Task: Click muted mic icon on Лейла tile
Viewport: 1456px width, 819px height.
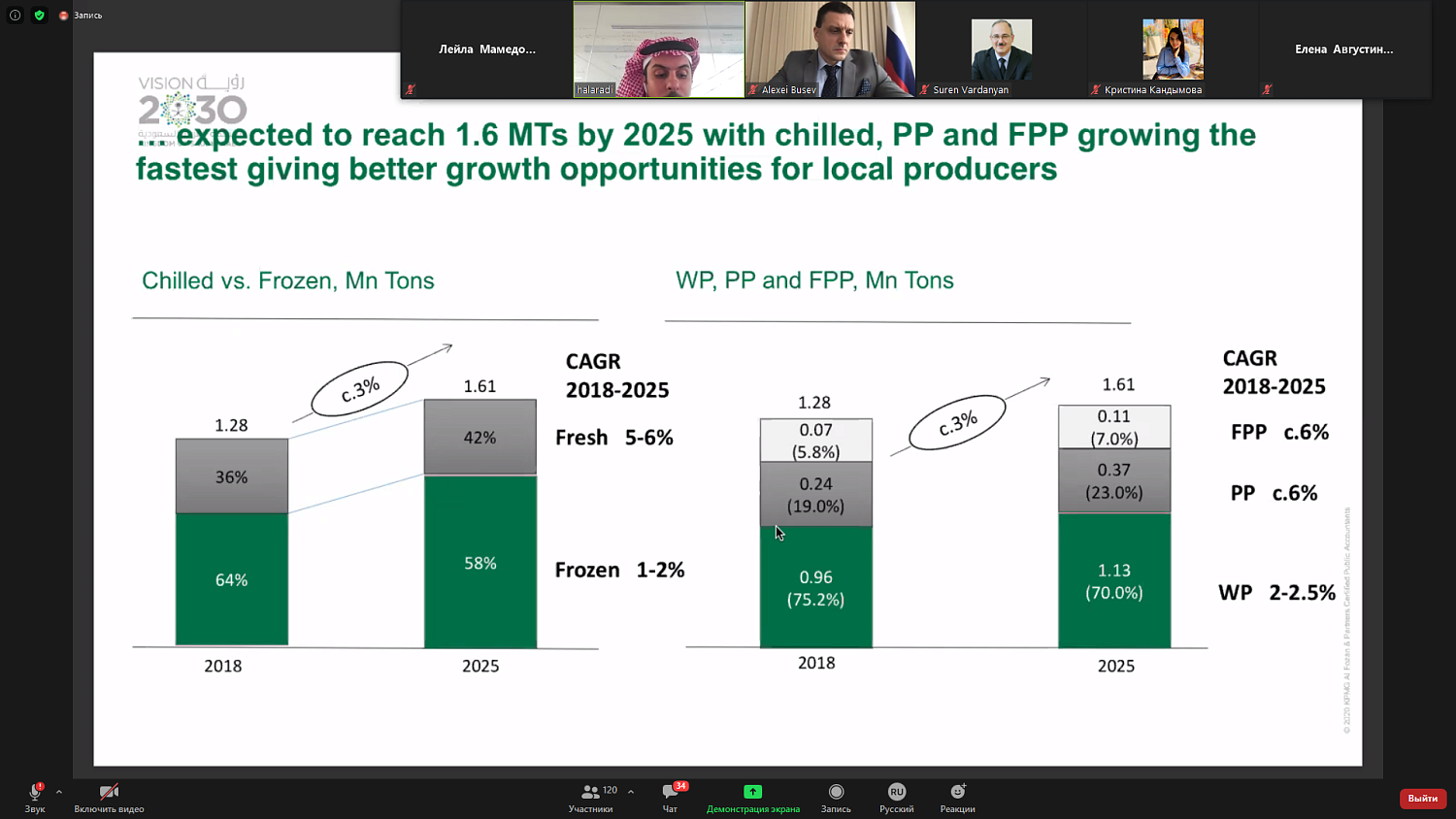Action: [411, 89]
